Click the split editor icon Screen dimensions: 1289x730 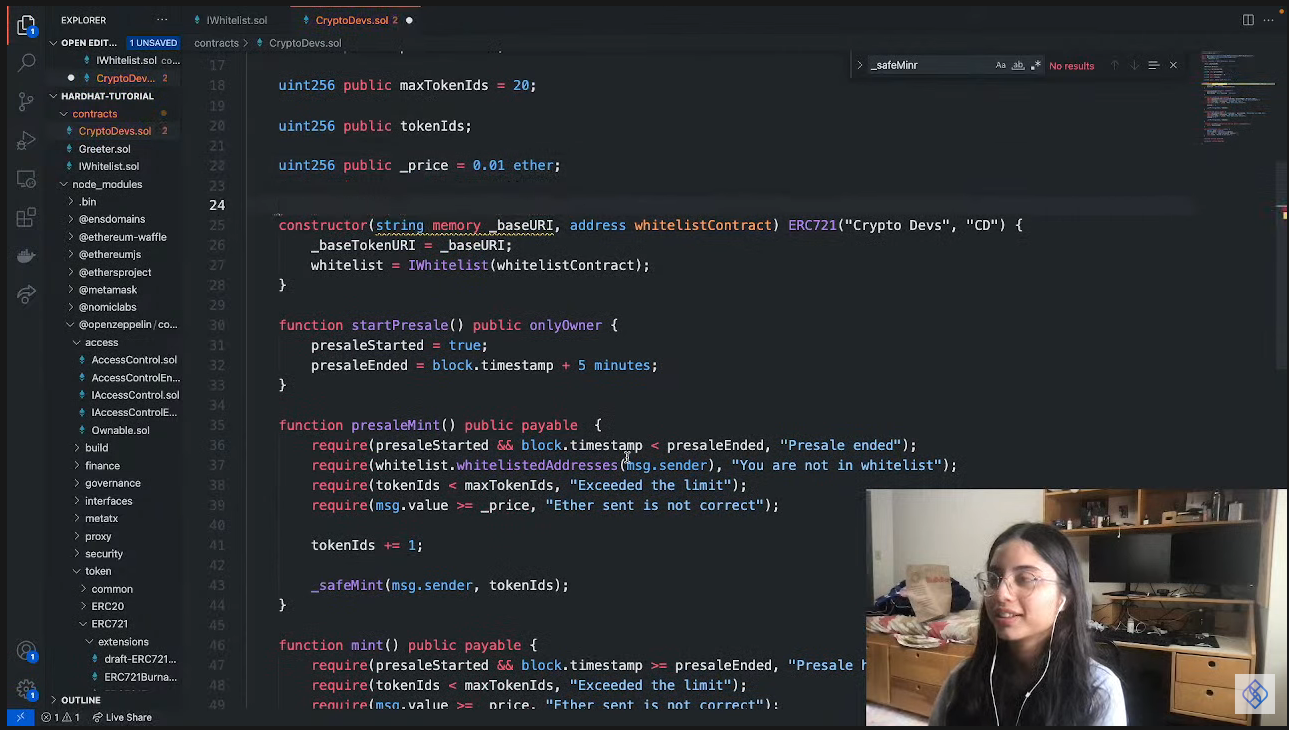pos(1248,20)
